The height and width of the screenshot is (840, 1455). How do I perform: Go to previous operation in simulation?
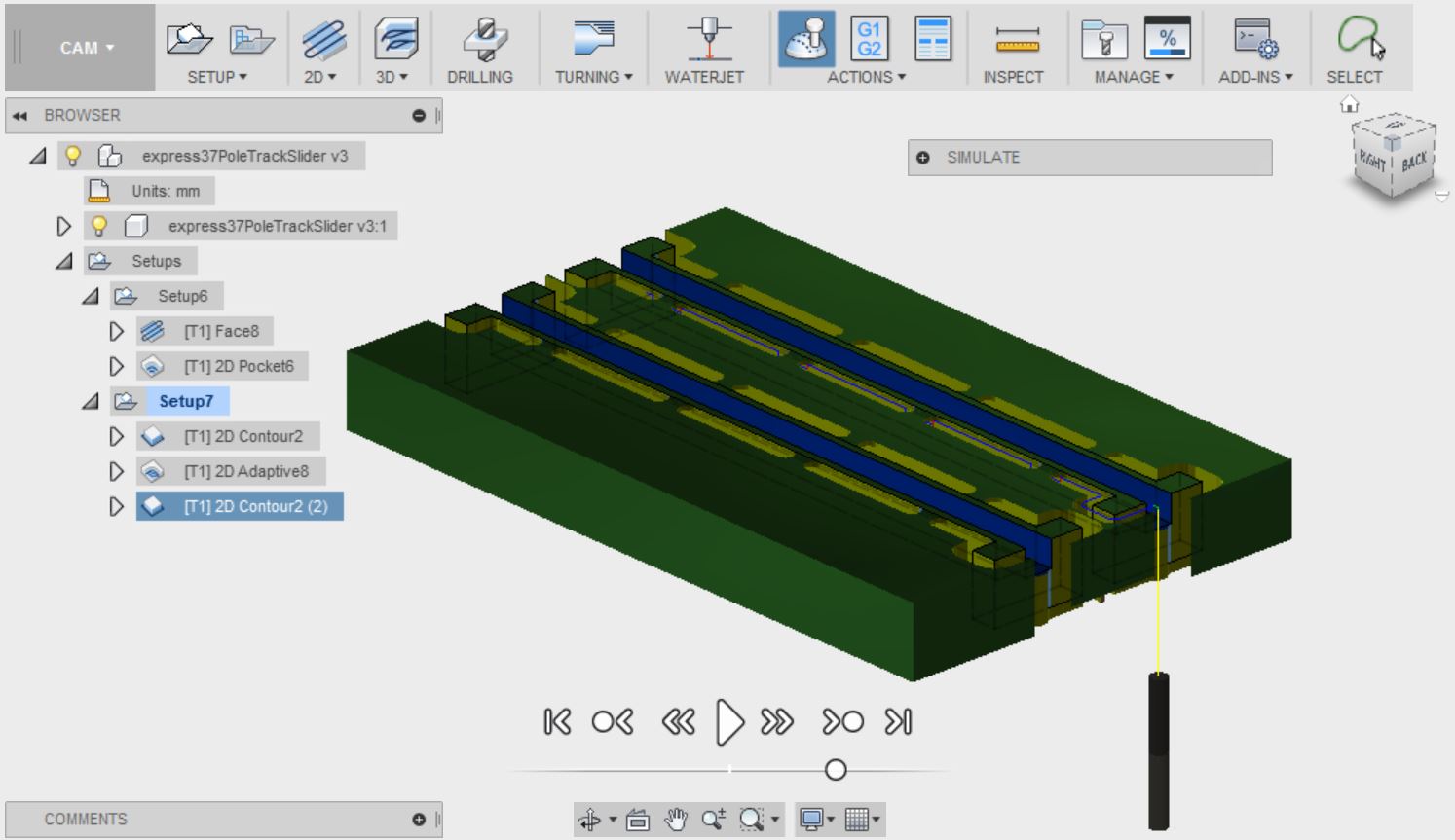[x=613, y=722]
